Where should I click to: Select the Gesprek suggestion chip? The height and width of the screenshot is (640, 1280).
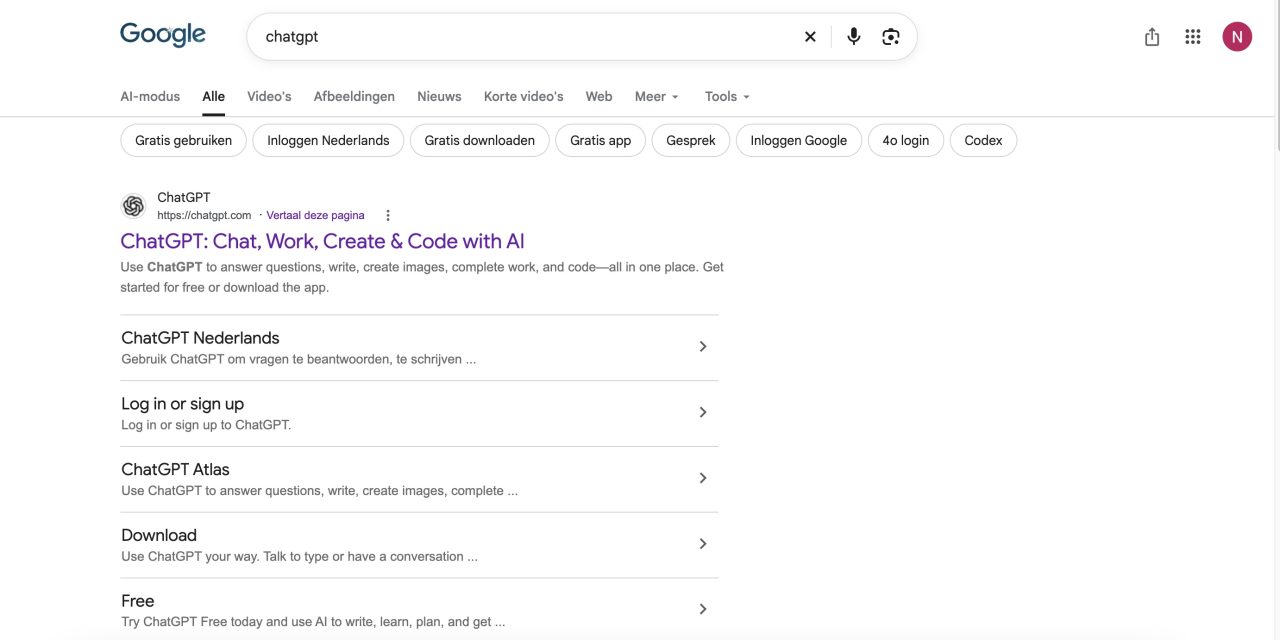[691, 140]
